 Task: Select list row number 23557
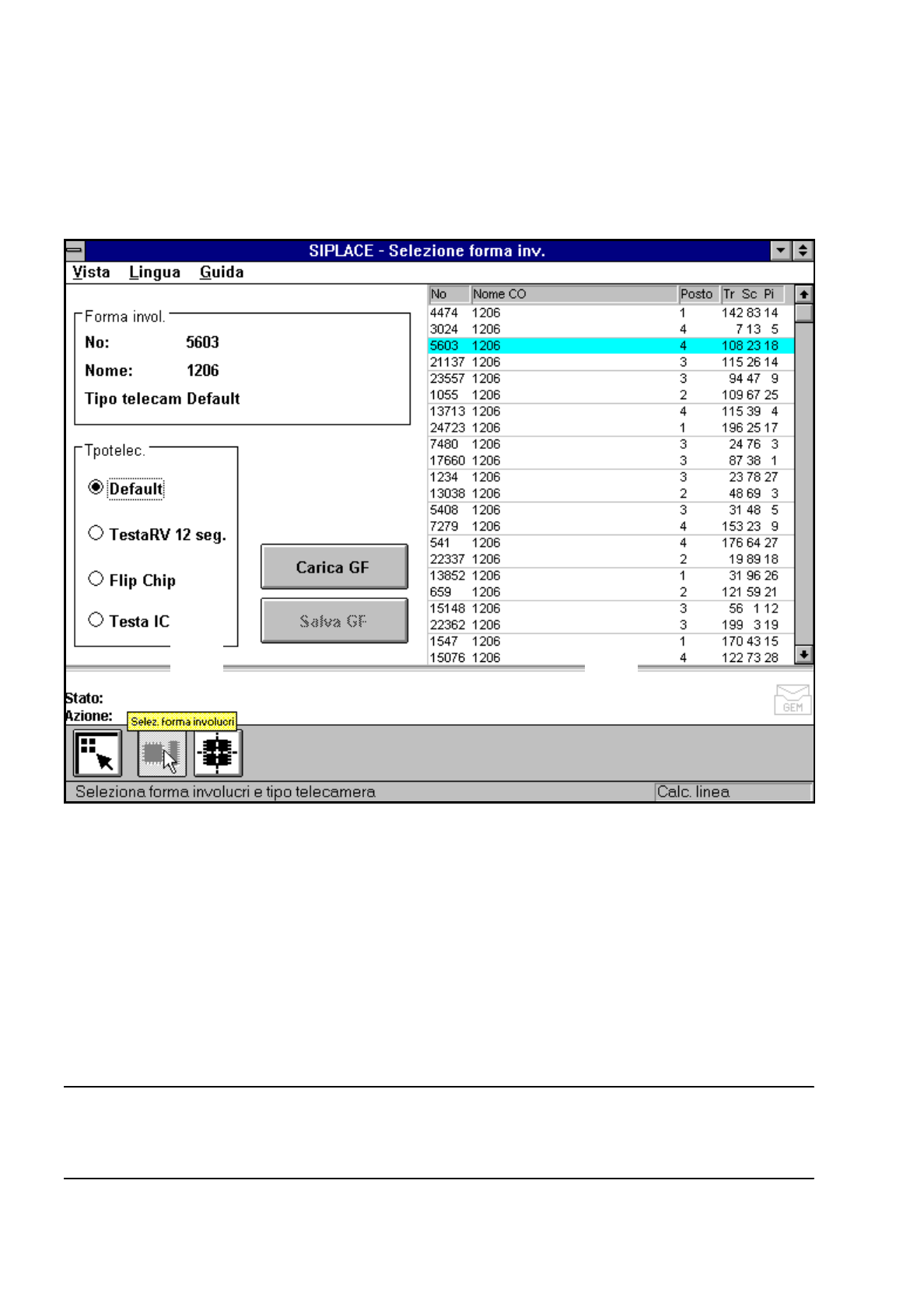[x=611, y=378]
